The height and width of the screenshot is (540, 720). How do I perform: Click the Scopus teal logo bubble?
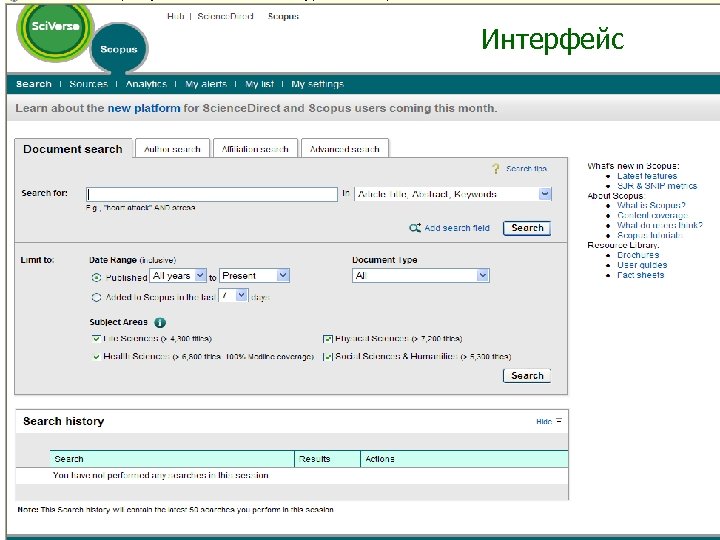click(119, 49)
